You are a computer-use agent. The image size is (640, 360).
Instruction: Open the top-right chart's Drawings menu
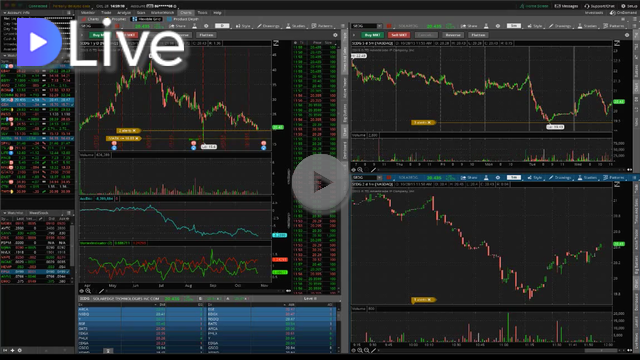pyautogui.click(x=560, y=26)
